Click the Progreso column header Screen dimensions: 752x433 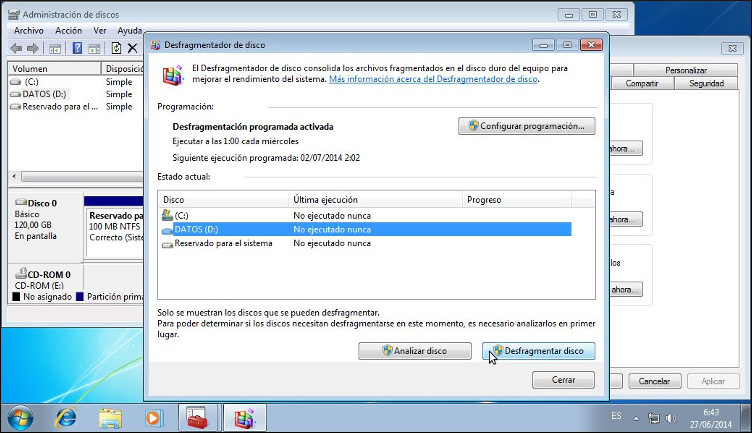pyautogui.click(x=517, y=200)
